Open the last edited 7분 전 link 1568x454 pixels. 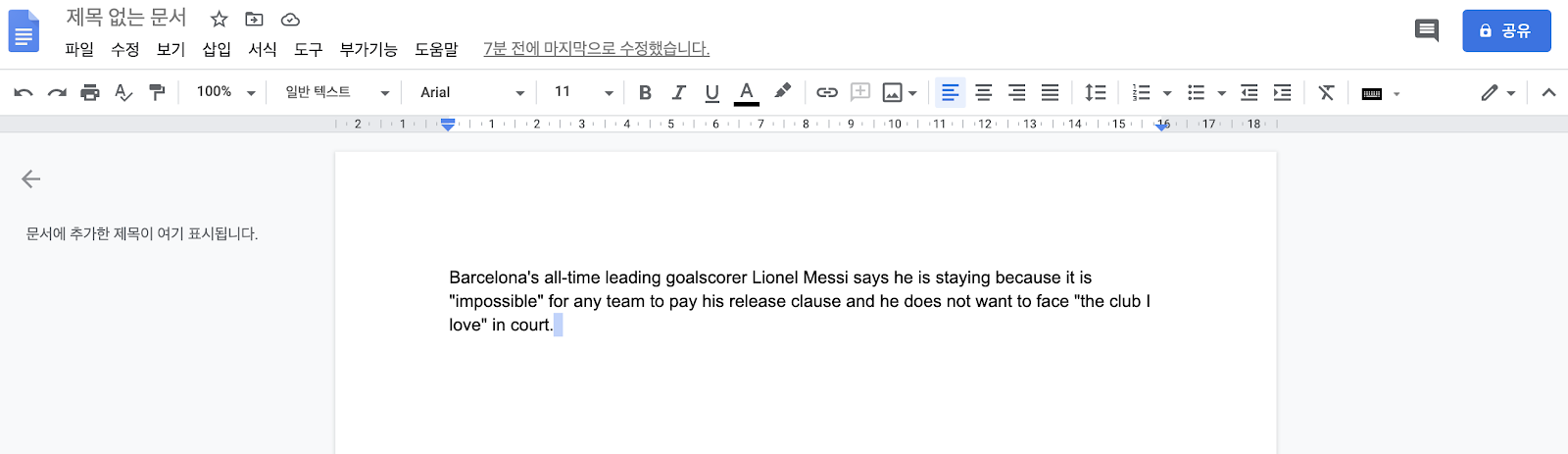[x=596, y=48]
